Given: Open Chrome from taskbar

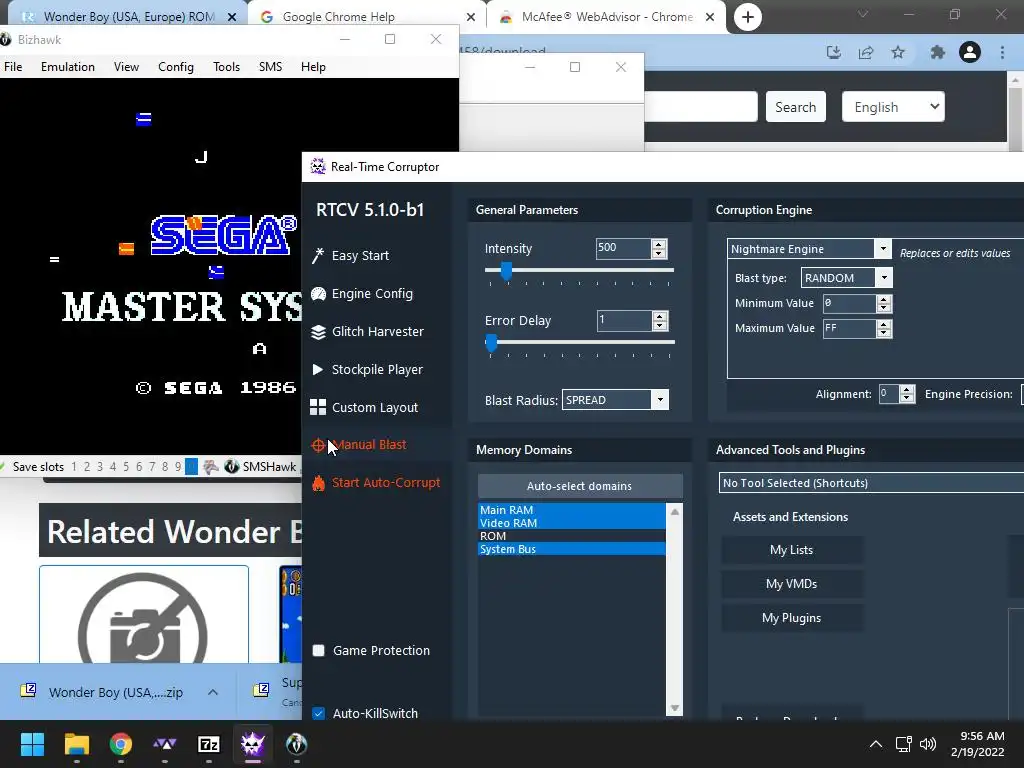Looking at the screenshot, I should (x=121, y=744).
